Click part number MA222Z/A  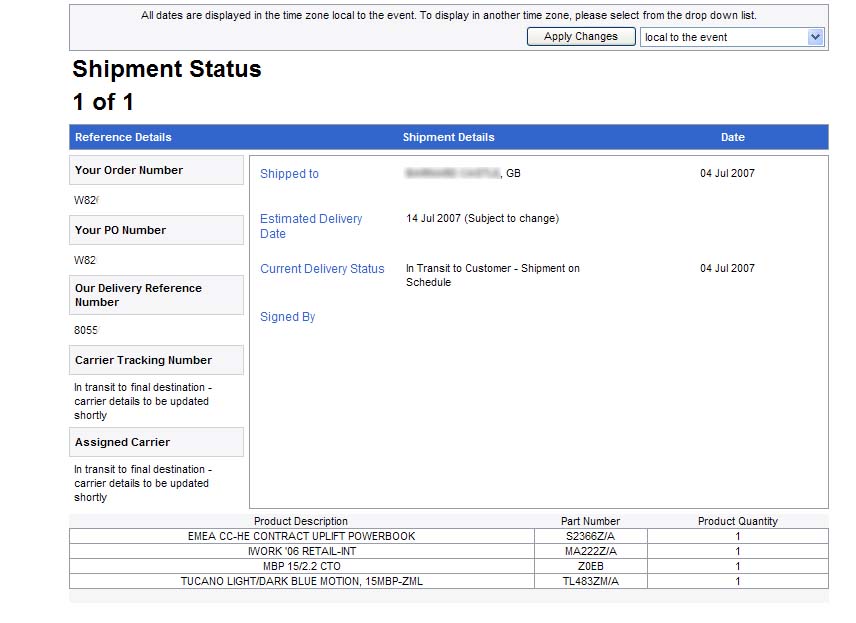pos(591,551)
